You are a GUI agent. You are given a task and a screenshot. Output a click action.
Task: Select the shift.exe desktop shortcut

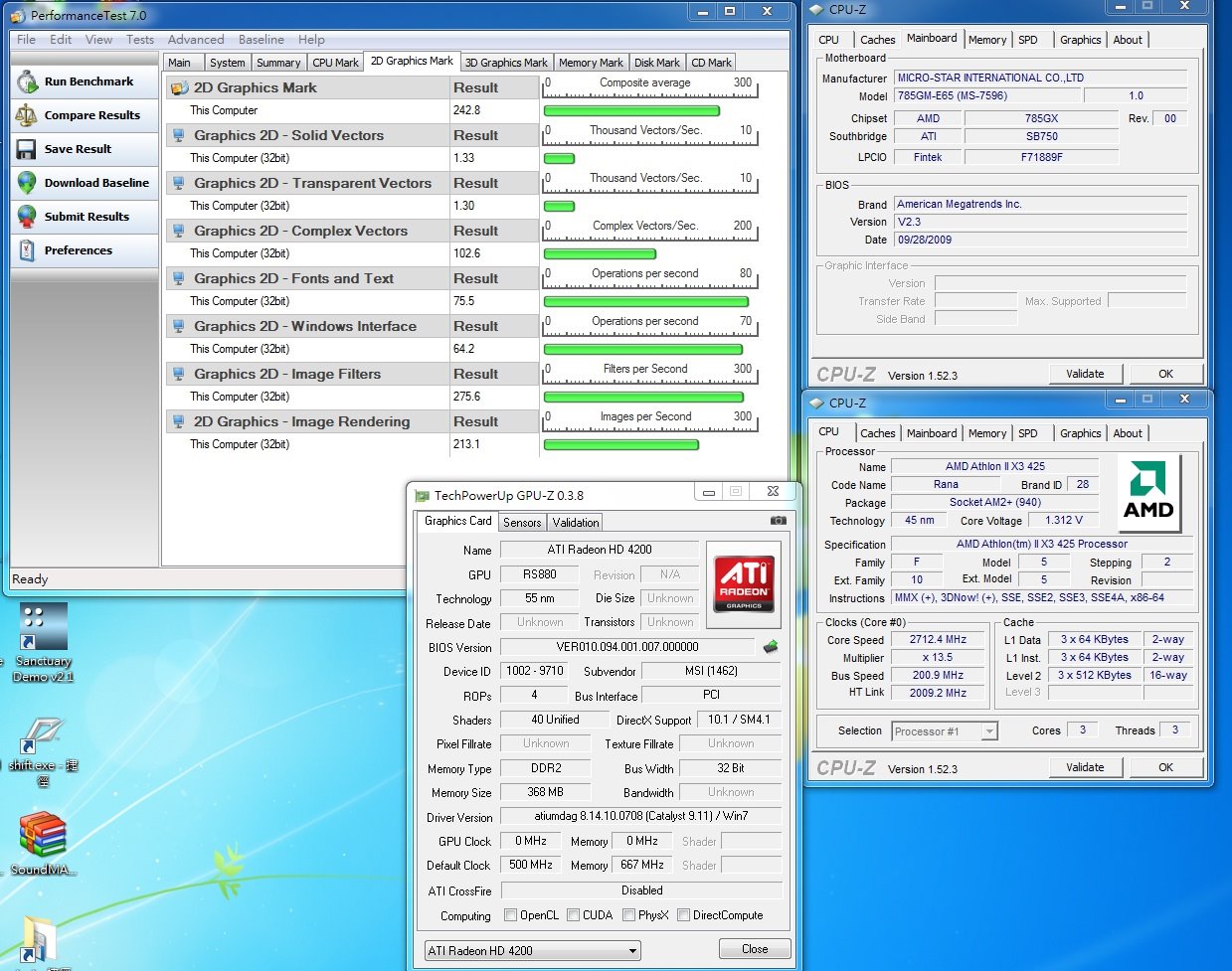[x=43, y=752]
